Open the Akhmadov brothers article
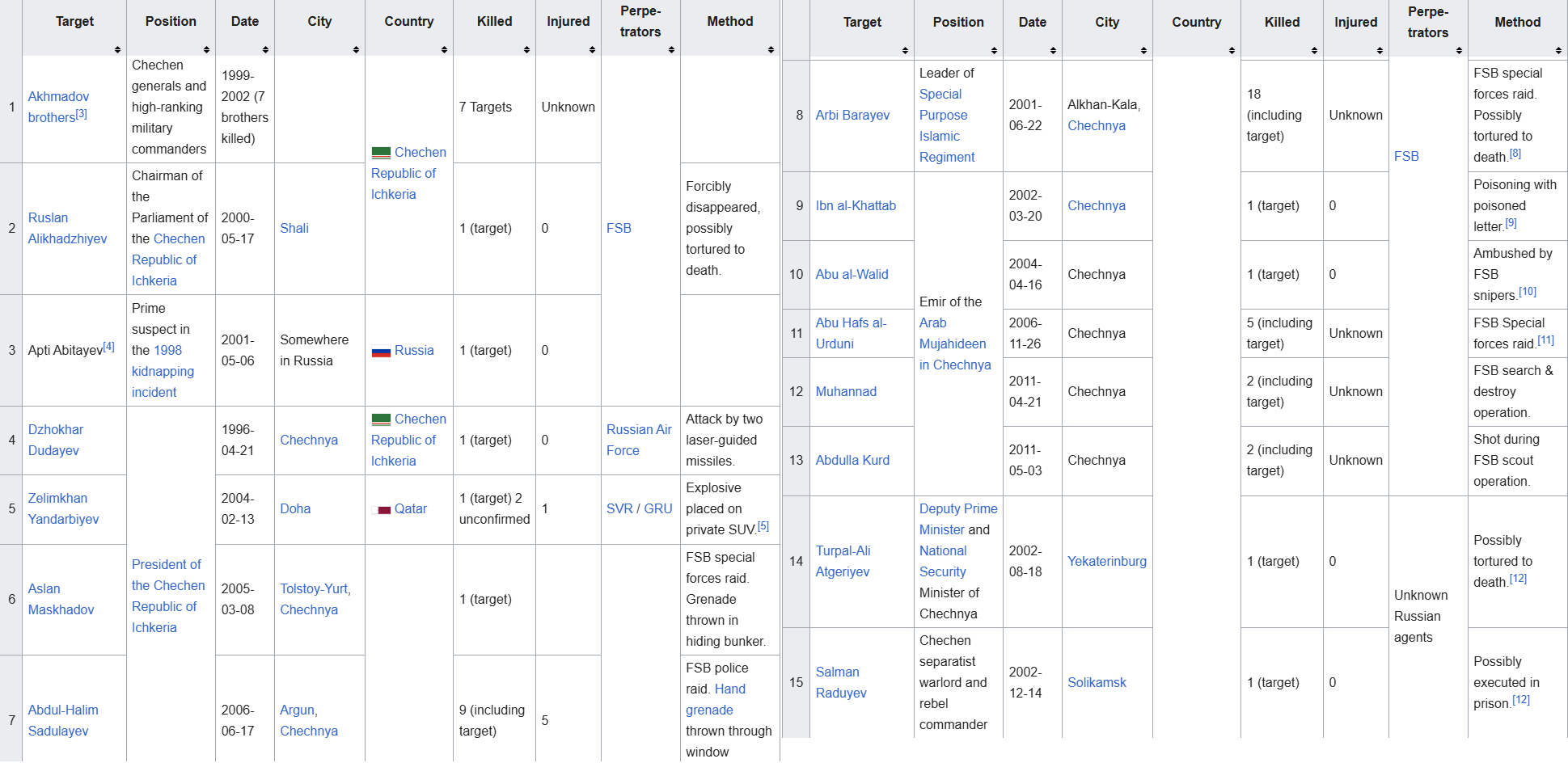Viewport: 1568px width, 763px height. (x=58, y=107)
